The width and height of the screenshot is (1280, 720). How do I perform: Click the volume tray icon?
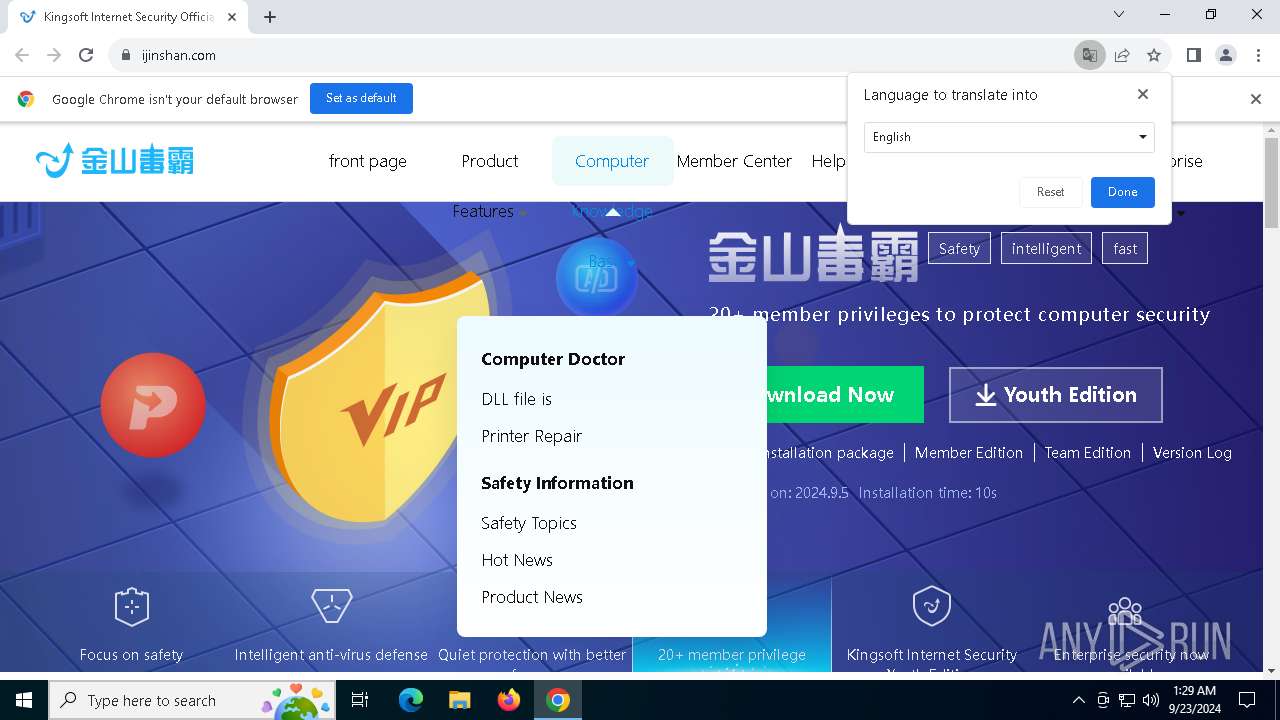coord(1150,700)
